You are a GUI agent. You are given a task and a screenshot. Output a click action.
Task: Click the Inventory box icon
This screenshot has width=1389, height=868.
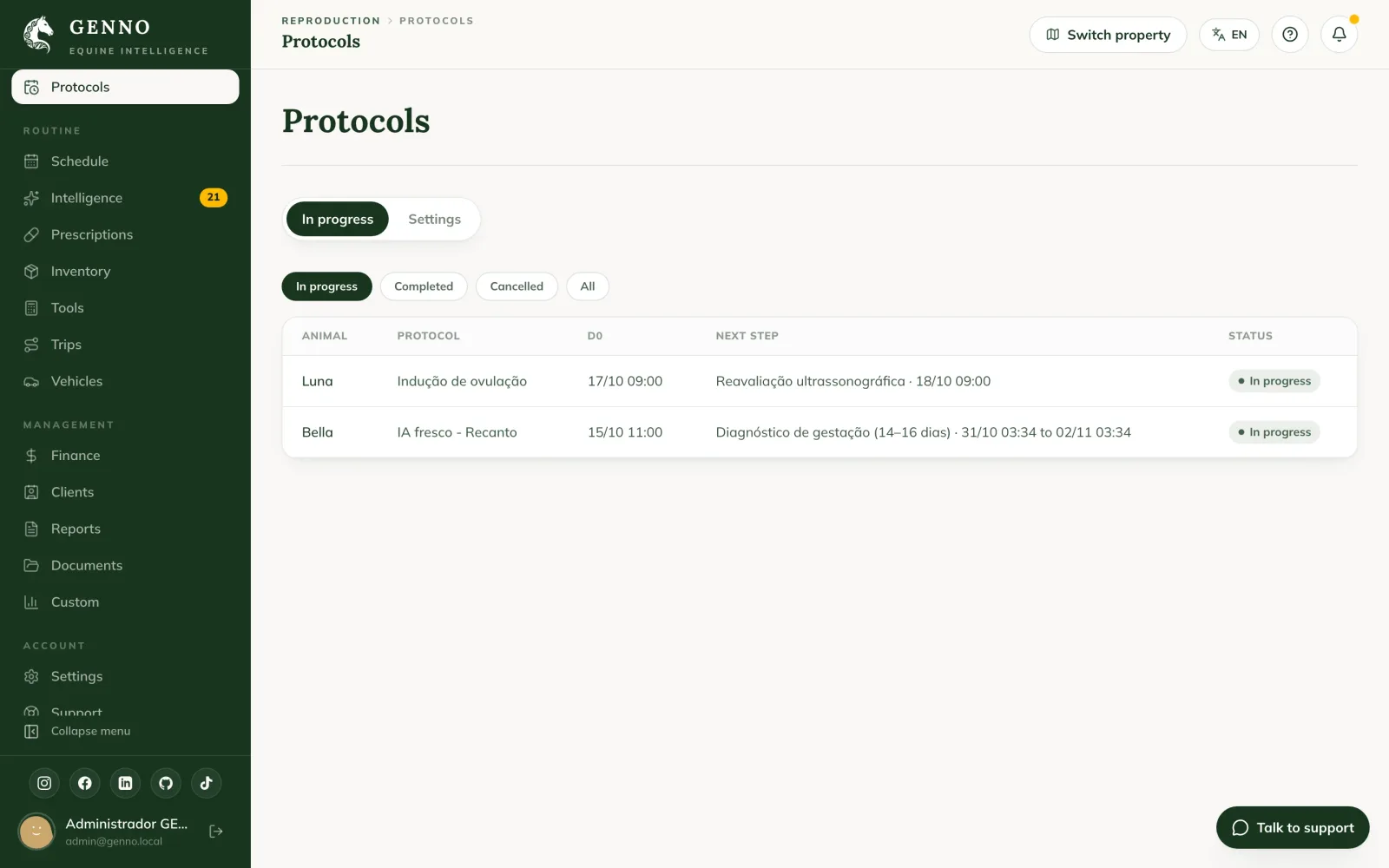(x=31, y=271)
